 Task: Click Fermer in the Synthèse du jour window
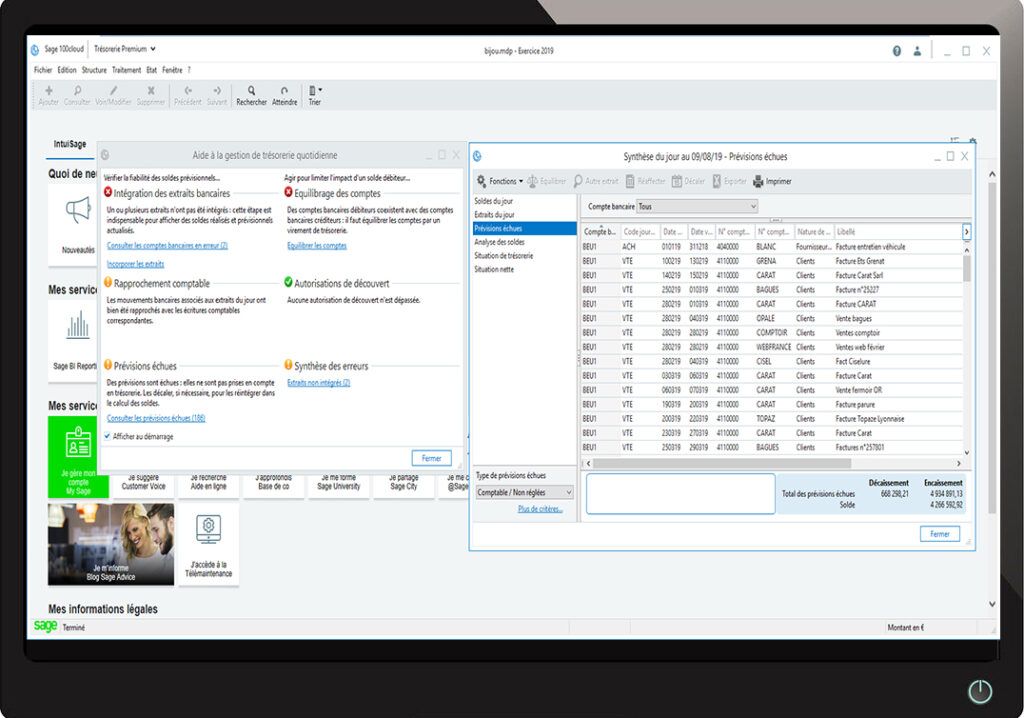point(939,534)
